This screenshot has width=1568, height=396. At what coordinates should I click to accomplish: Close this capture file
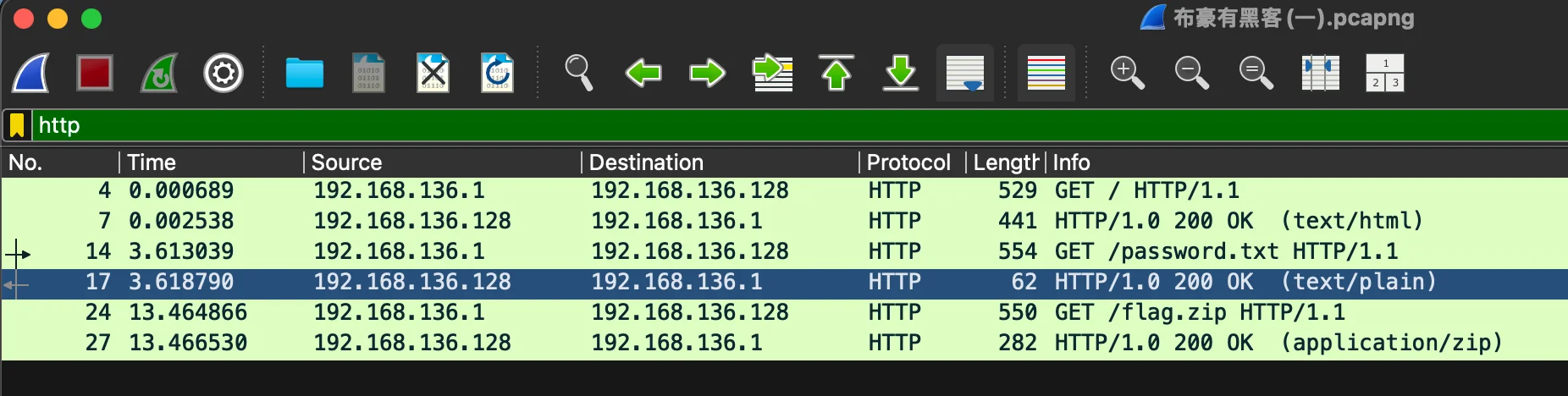[433, 73]
